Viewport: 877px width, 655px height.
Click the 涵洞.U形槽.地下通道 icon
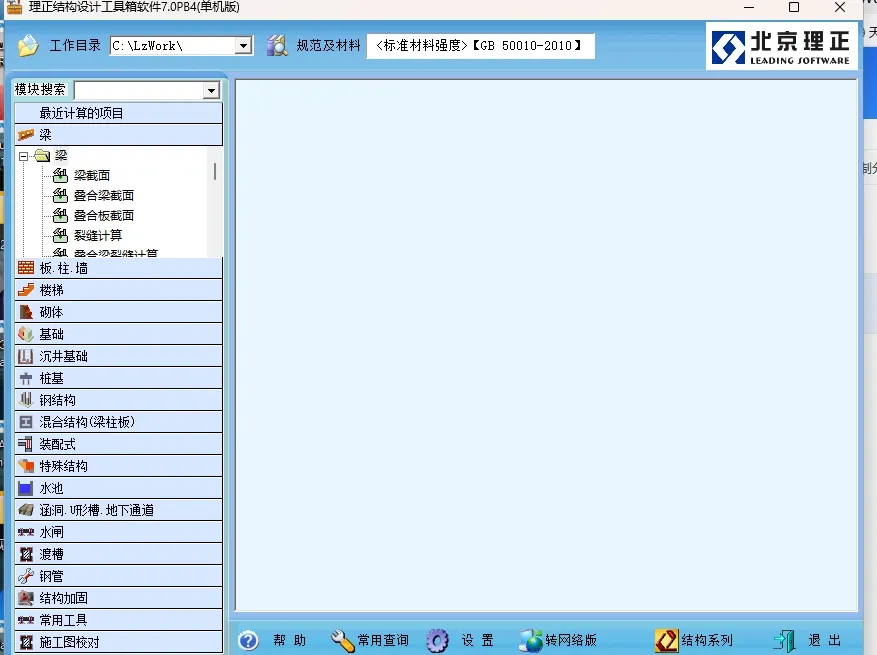point(26,510)
